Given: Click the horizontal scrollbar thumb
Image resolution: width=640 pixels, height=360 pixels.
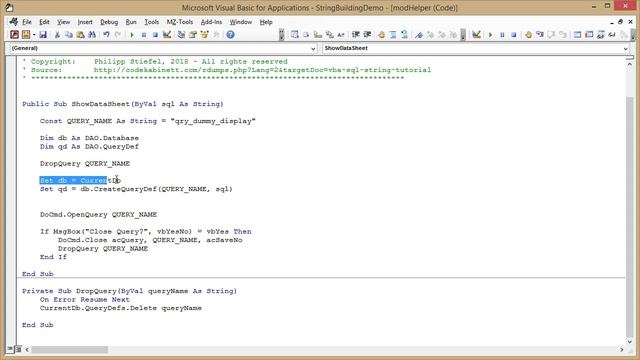Looking at the screenshot, I should click(x=70, y=350).
